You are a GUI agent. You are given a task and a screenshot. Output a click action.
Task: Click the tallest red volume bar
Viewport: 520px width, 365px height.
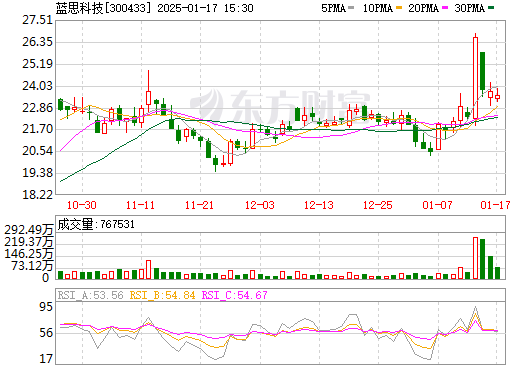point(475,258)
